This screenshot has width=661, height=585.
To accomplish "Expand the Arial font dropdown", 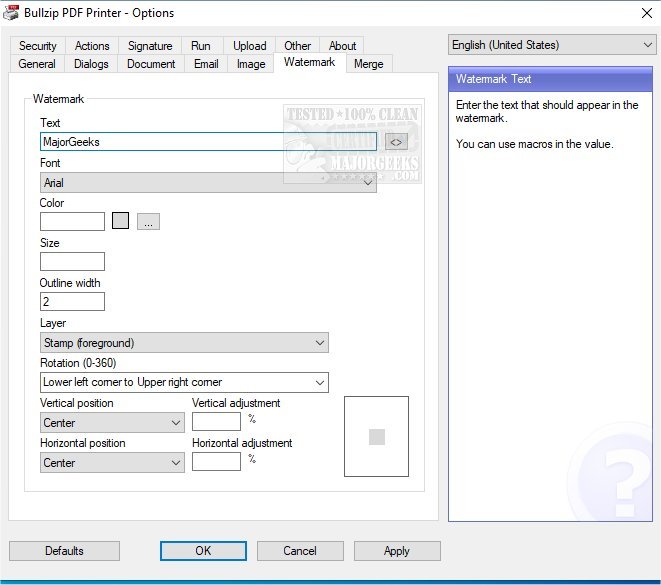I will 208,182.
